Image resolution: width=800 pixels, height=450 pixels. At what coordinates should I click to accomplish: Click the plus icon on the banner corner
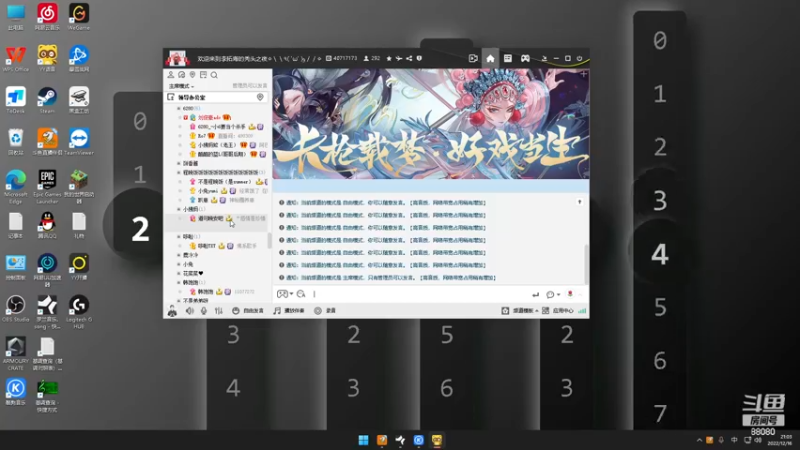coord(583,74)
